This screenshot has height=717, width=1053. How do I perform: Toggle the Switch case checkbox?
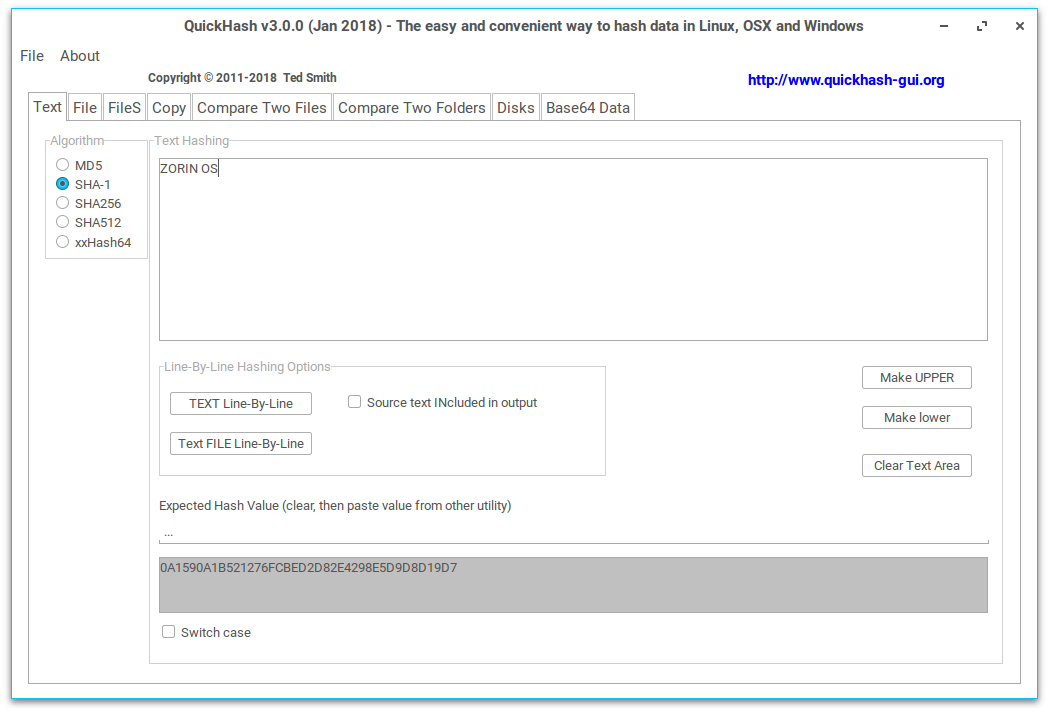click(169, 632)
